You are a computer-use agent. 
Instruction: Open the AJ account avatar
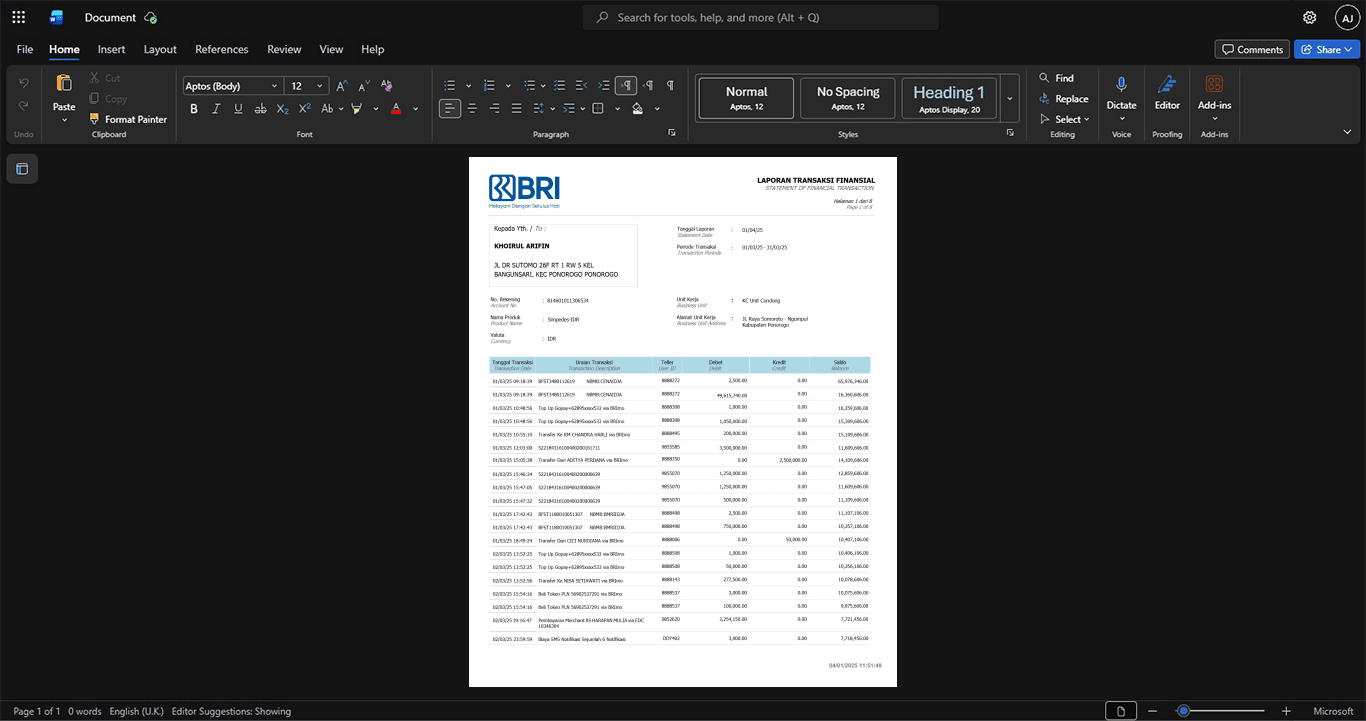pos(1348,17)
